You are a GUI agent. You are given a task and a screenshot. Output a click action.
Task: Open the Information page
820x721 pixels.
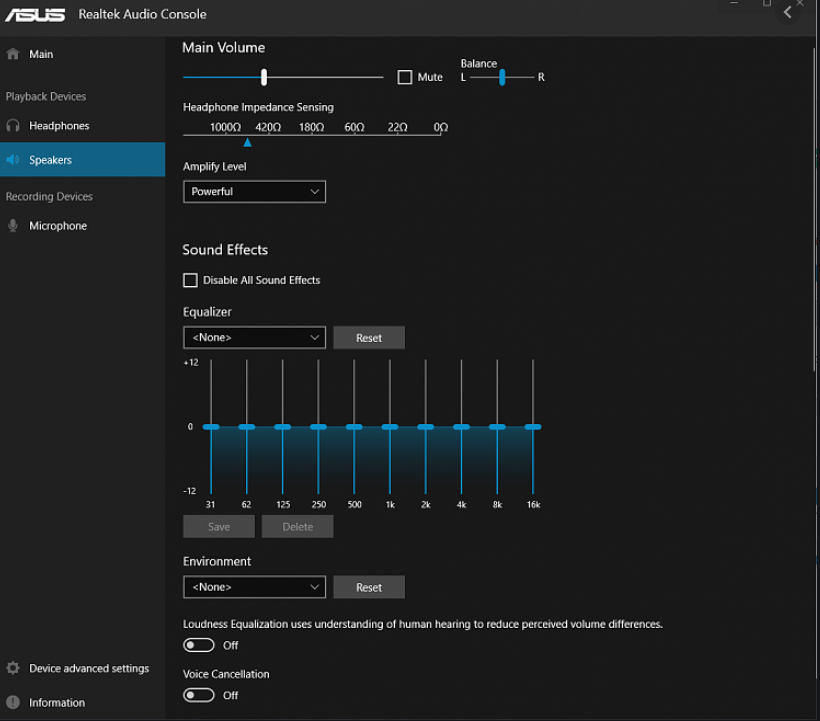[x=83, y=702]
